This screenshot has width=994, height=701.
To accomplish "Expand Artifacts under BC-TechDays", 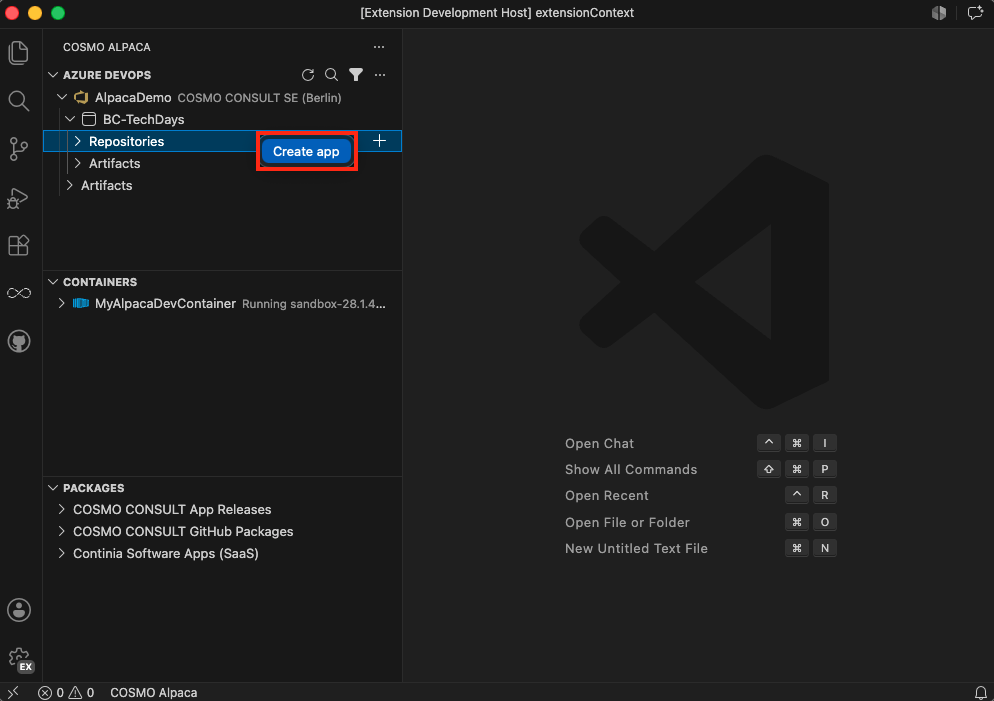I will click(x=77, y=164).
